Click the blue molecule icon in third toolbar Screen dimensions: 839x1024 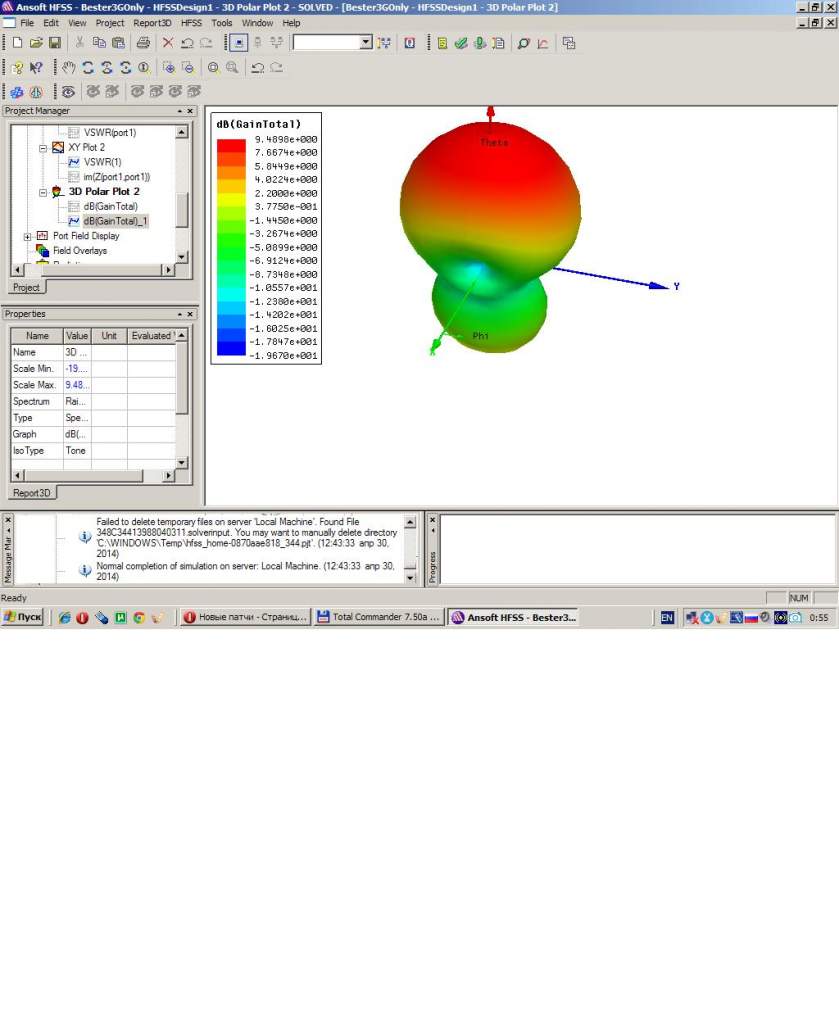pos(18,91)
